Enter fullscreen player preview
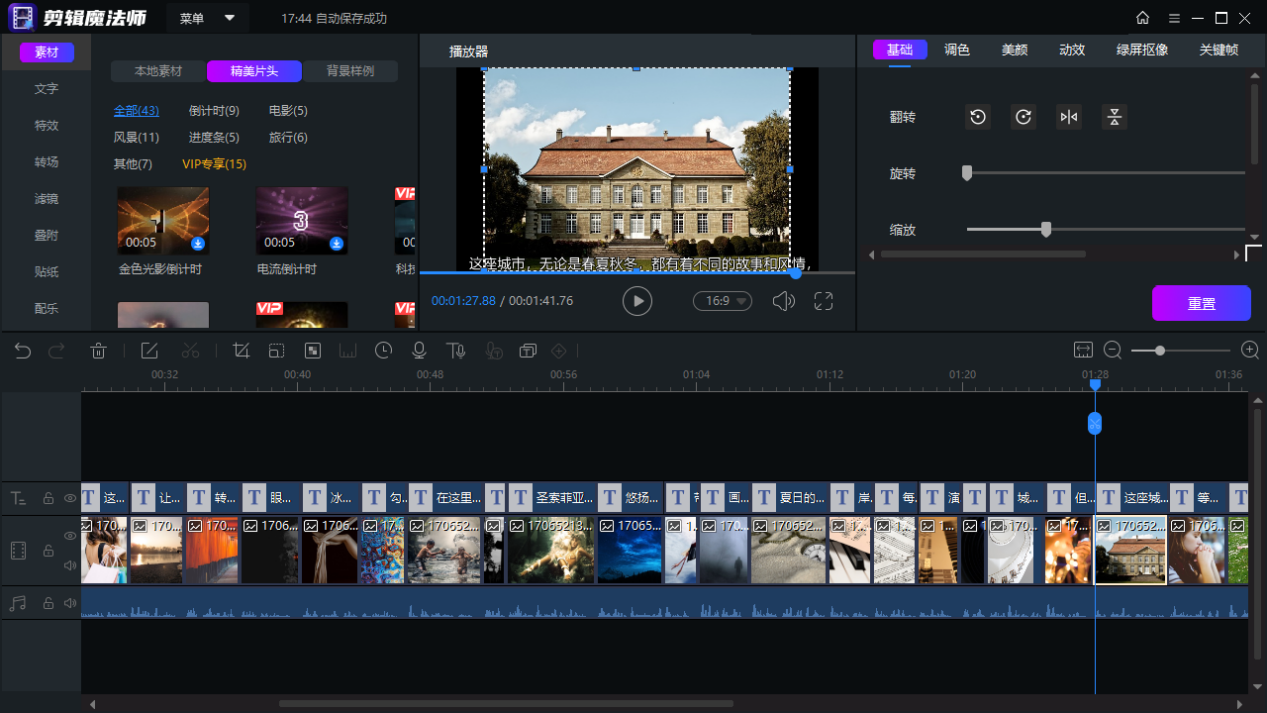 [823, 301]
